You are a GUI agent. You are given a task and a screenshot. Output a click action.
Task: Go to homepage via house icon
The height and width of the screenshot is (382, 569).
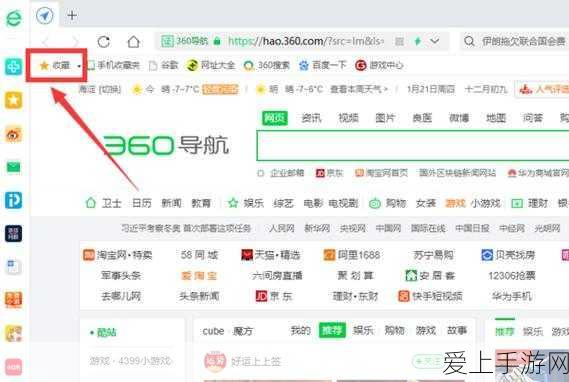[x=133, y=42]
